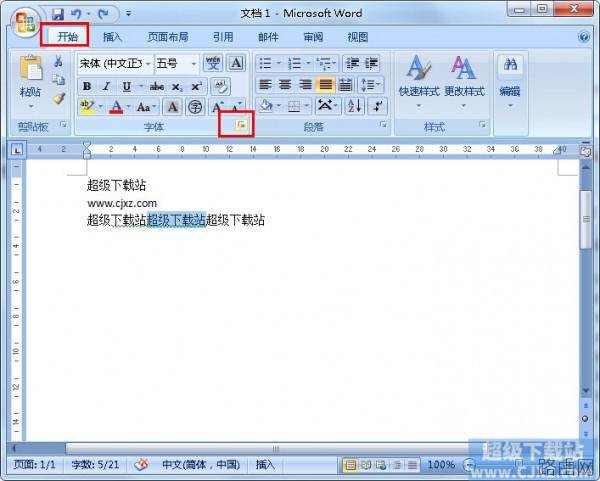The height and width of the screenshot is (481, 600).
Task: Apply yellow text highlight color
Action: 87,107
